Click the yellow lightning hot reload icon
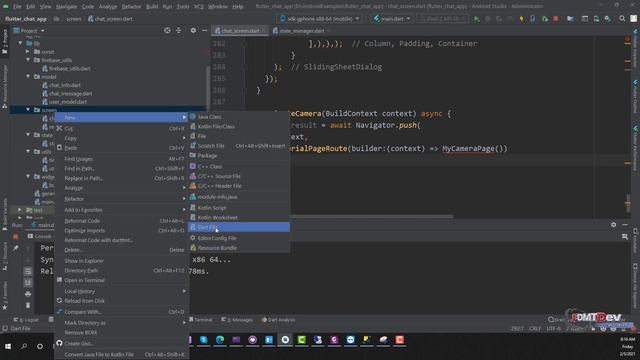This screenshot has width=640, height=360. 521,19
